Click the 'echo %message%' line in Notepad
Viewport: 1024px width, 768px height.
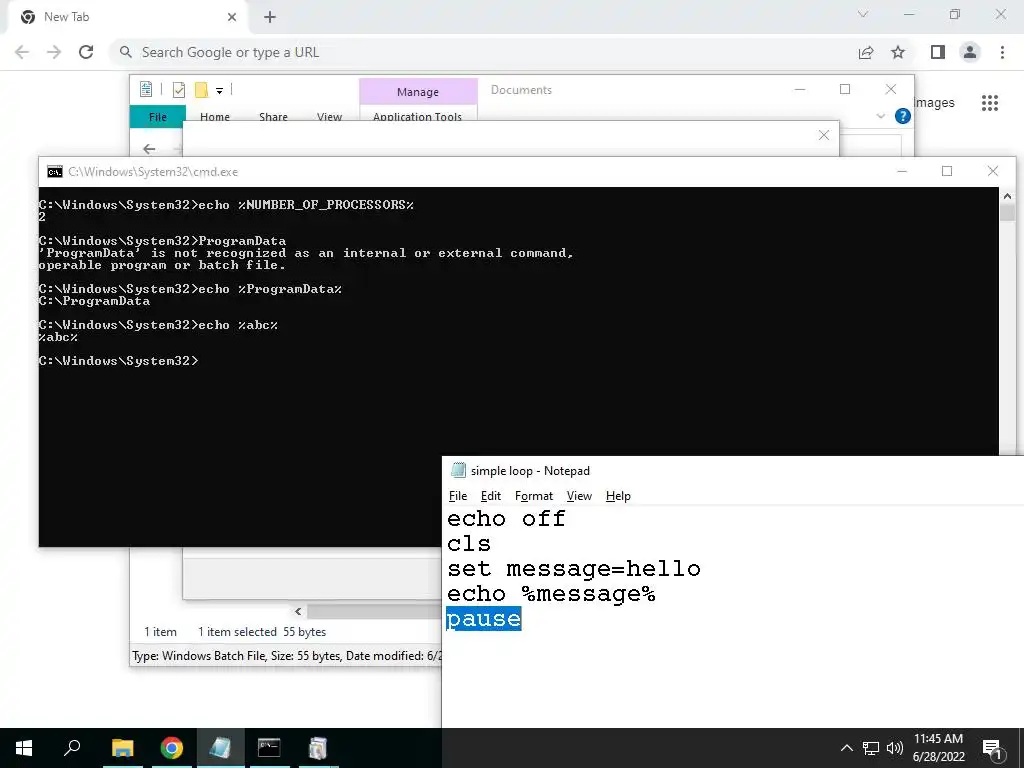pos(551,594)
